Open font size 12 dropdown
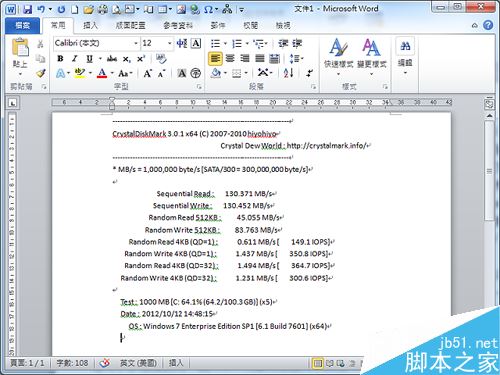Screen dimensions: 500x375 (x=169, y=43)
